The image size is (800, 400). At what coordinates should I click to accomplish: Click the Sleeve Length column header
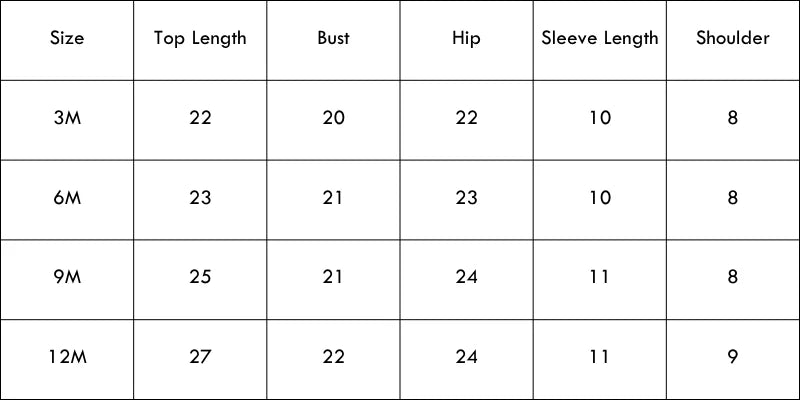[600, 39]
